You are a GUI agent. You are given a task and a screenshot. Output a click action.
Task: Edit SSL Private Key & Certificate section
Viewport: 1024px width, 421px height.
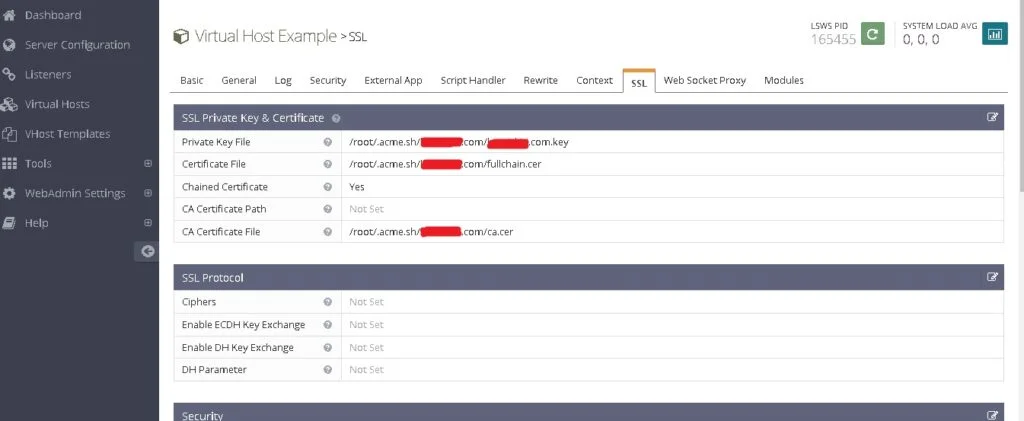pyautogui.click(x=993, y=117)
